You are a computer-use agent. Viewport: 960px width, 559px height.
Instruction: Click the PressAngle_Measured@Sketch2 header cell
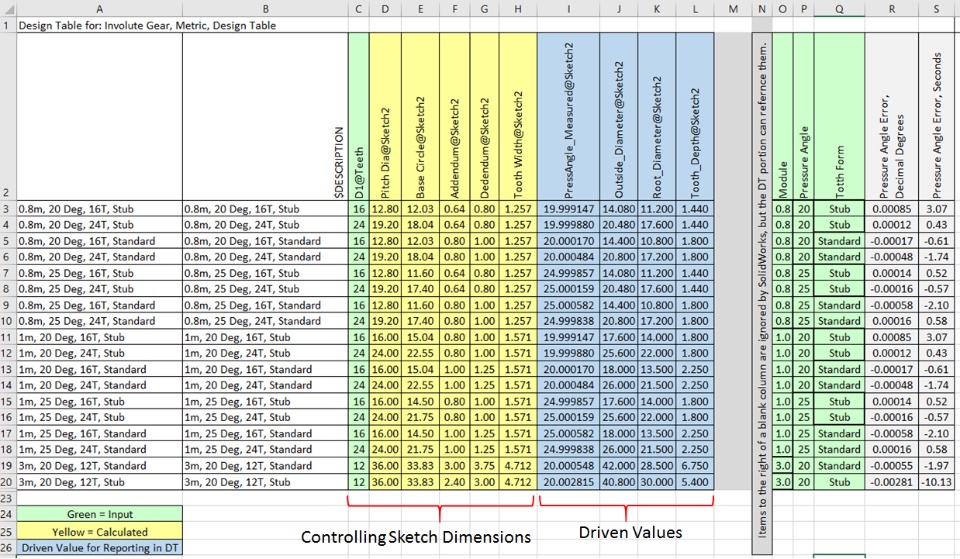point(568,116)
